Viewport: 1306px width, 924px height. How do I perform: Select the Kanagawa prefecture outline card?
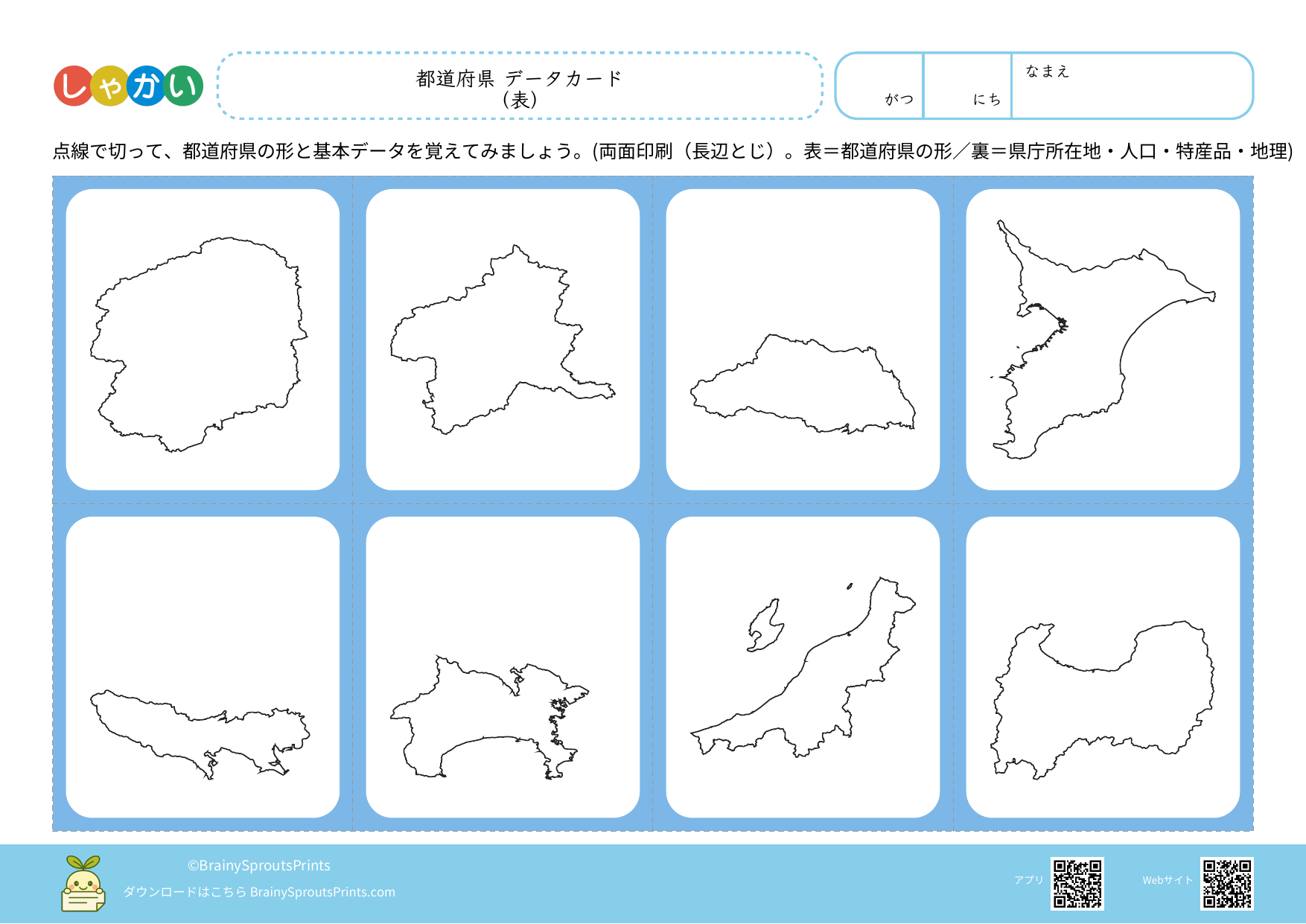pyautogui.click(x=503, y=667)
